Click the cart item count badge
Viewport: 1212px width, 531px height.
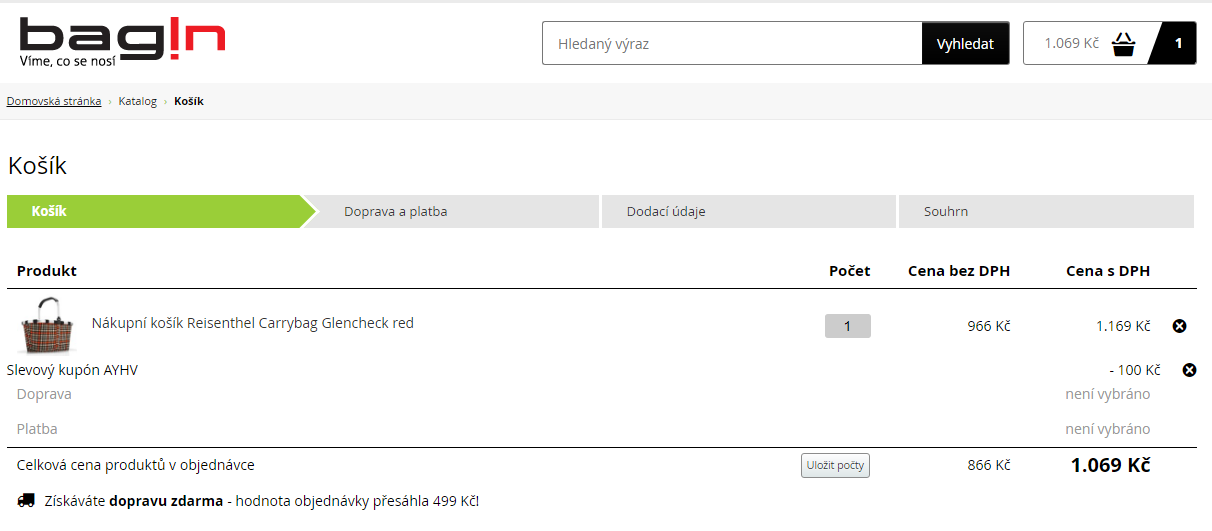pyautogui.click(x=1177, y=43)
